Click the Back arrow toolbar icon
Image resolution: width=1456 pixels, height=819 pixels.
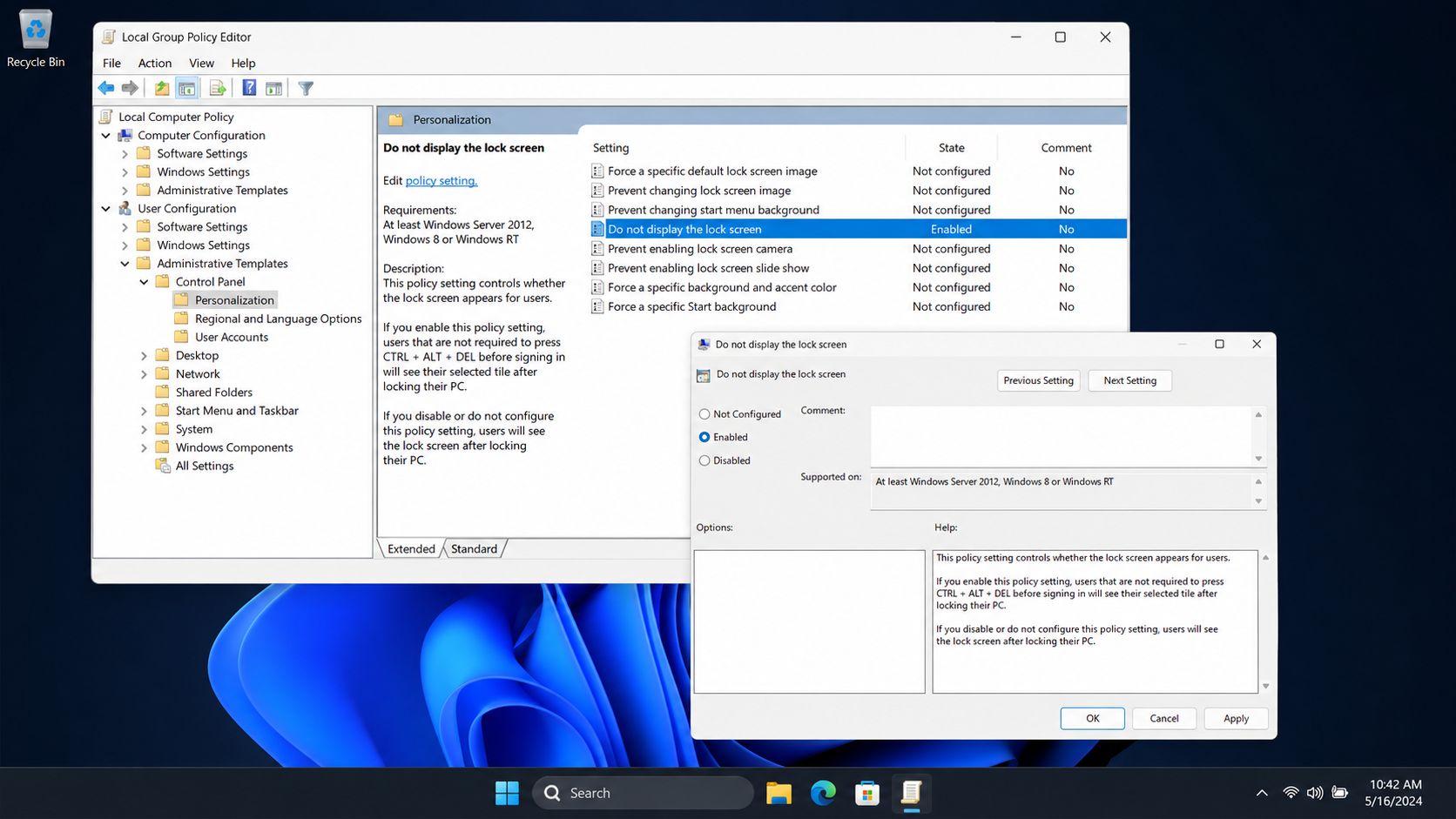click(106, 88)
